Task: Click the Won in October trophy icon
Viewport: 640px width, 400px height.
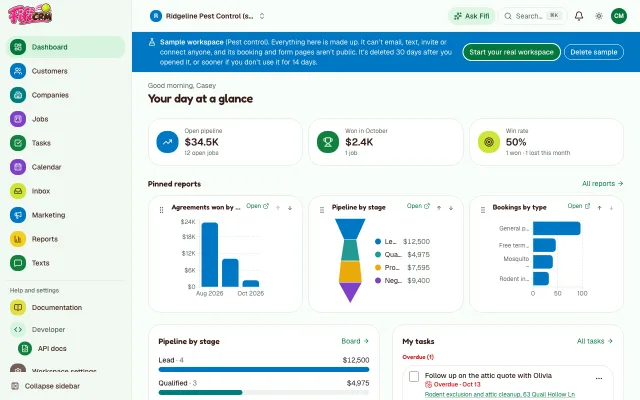Action: (328, 142)
